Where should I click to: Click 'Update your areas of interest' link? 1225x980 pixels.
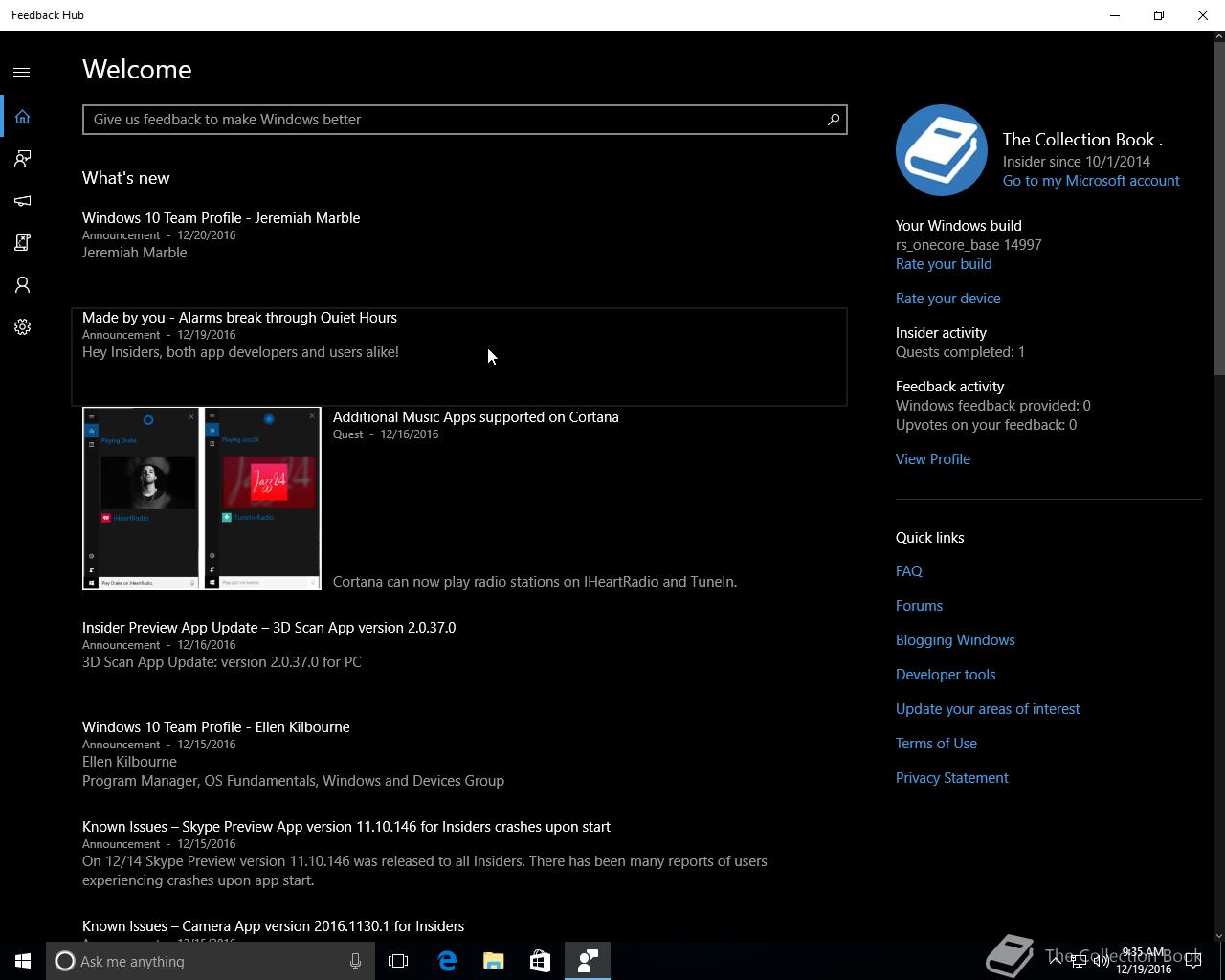pyautogui.click(x=988, y=709)
